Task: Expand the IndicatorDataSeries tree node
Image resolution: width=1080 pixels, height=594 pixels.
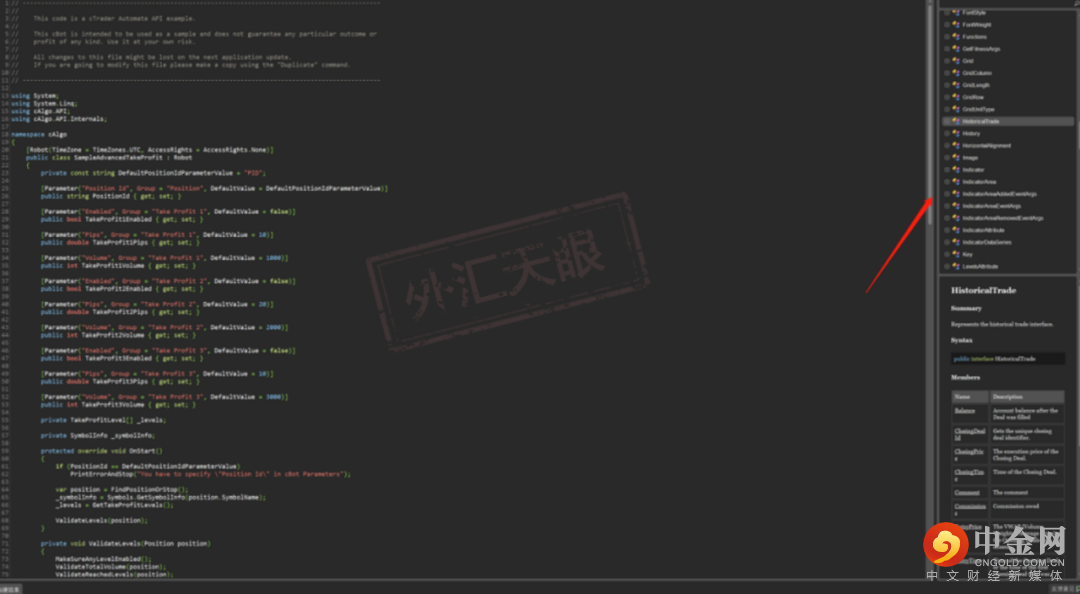Action: tap(947, 242)
